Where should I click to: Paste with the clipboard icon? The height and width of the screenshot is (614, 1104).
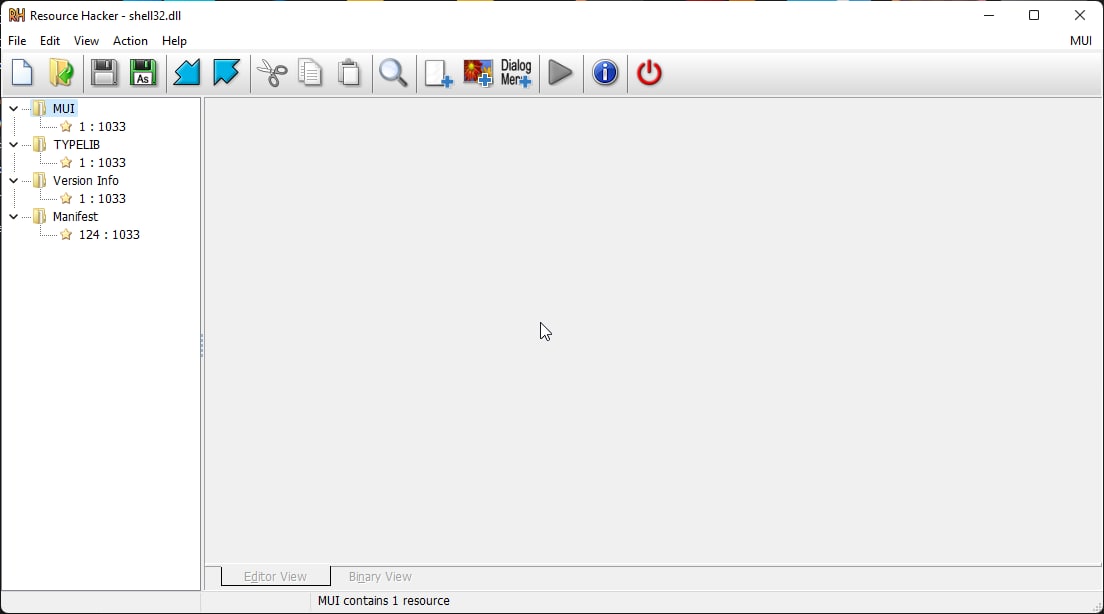click(349, 73)
